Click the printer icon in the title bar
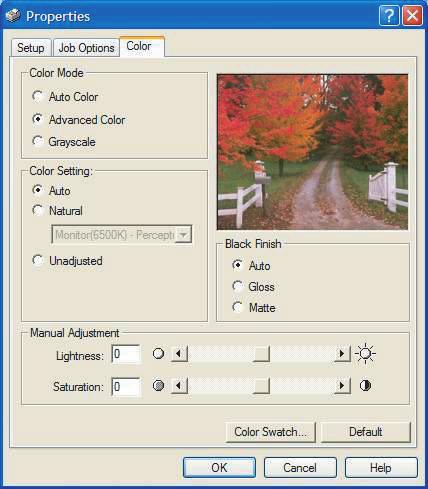The height and width of the screenshot is (489, 428). coord(13,16)
